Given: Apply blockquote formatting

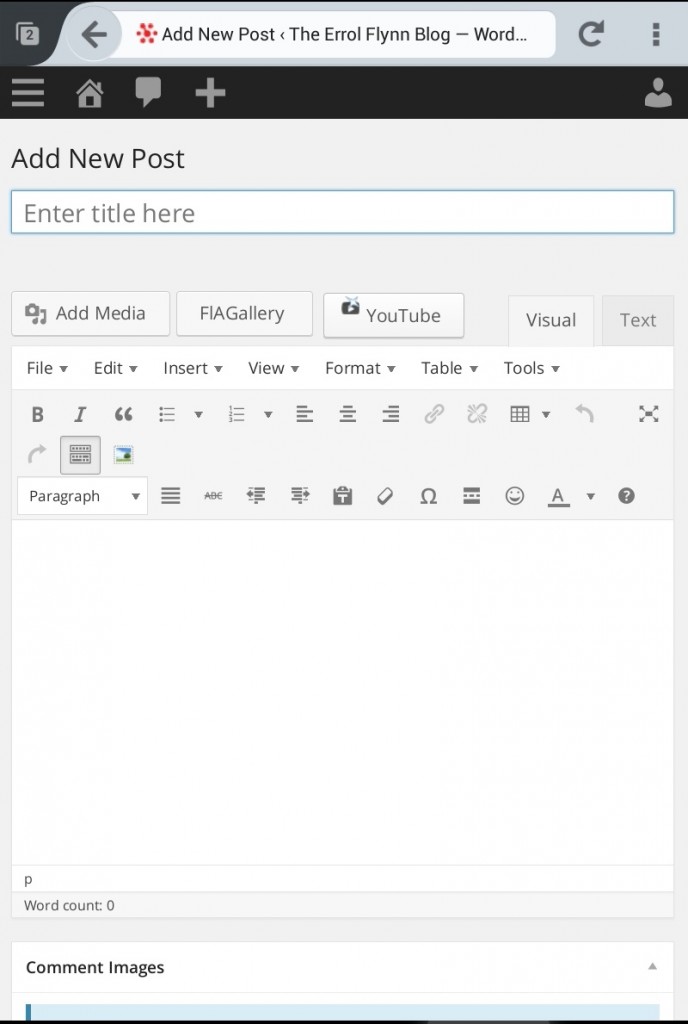Looking at the screenshot, I should (123, 414).
